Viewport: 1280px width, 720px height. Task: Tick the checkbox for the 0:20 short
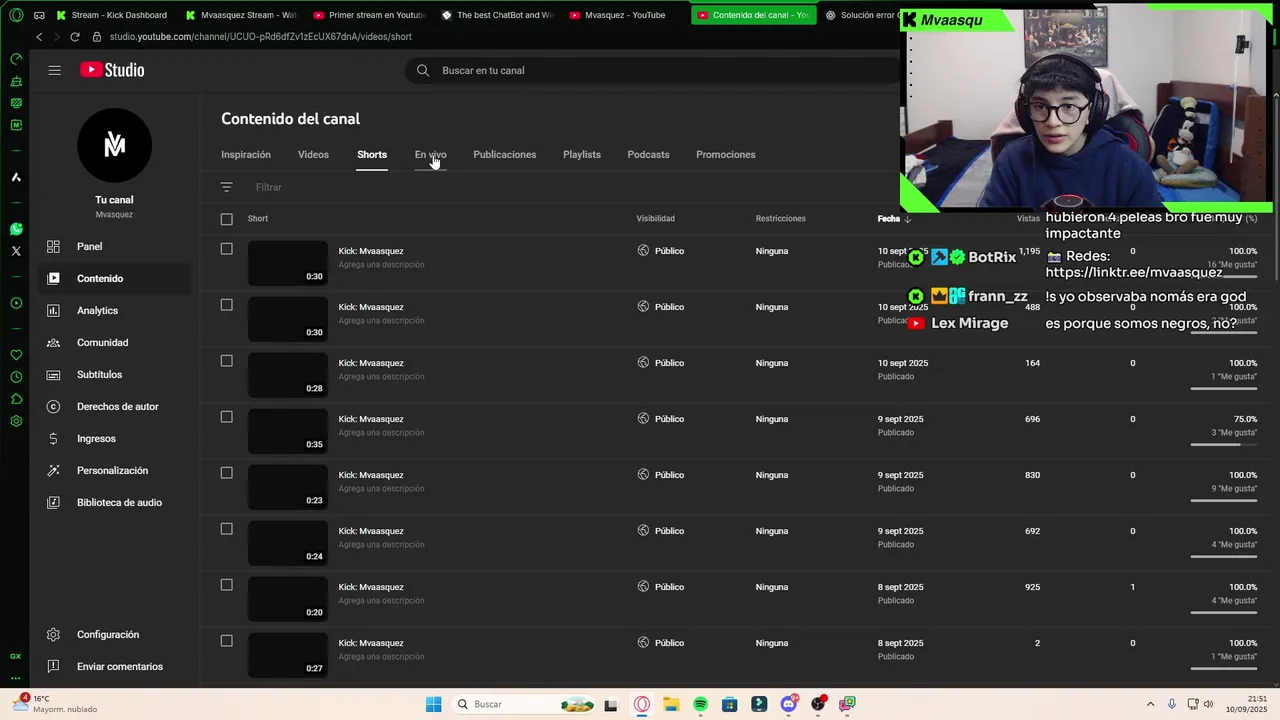click(226, 585)
